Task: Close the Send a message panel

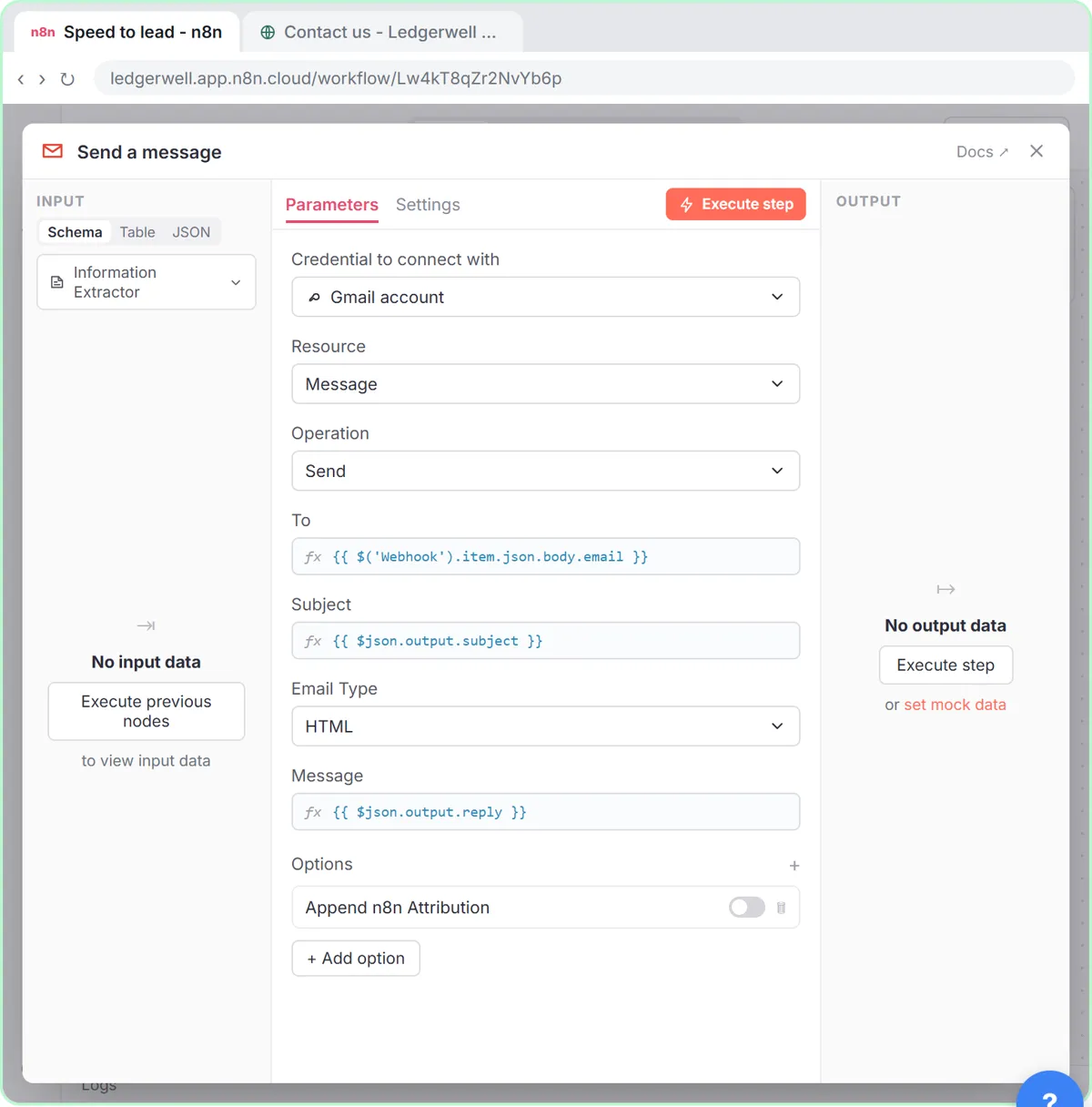Action: coord(1036,151)
